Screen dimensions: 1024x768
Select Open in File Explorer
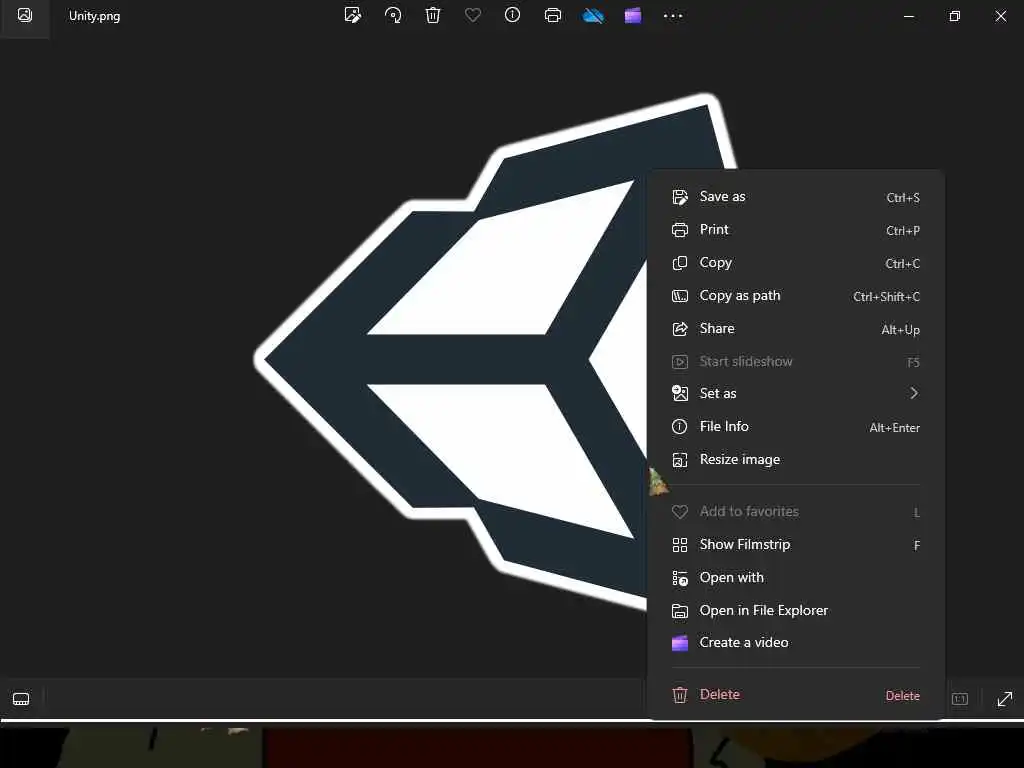[795, 611]
